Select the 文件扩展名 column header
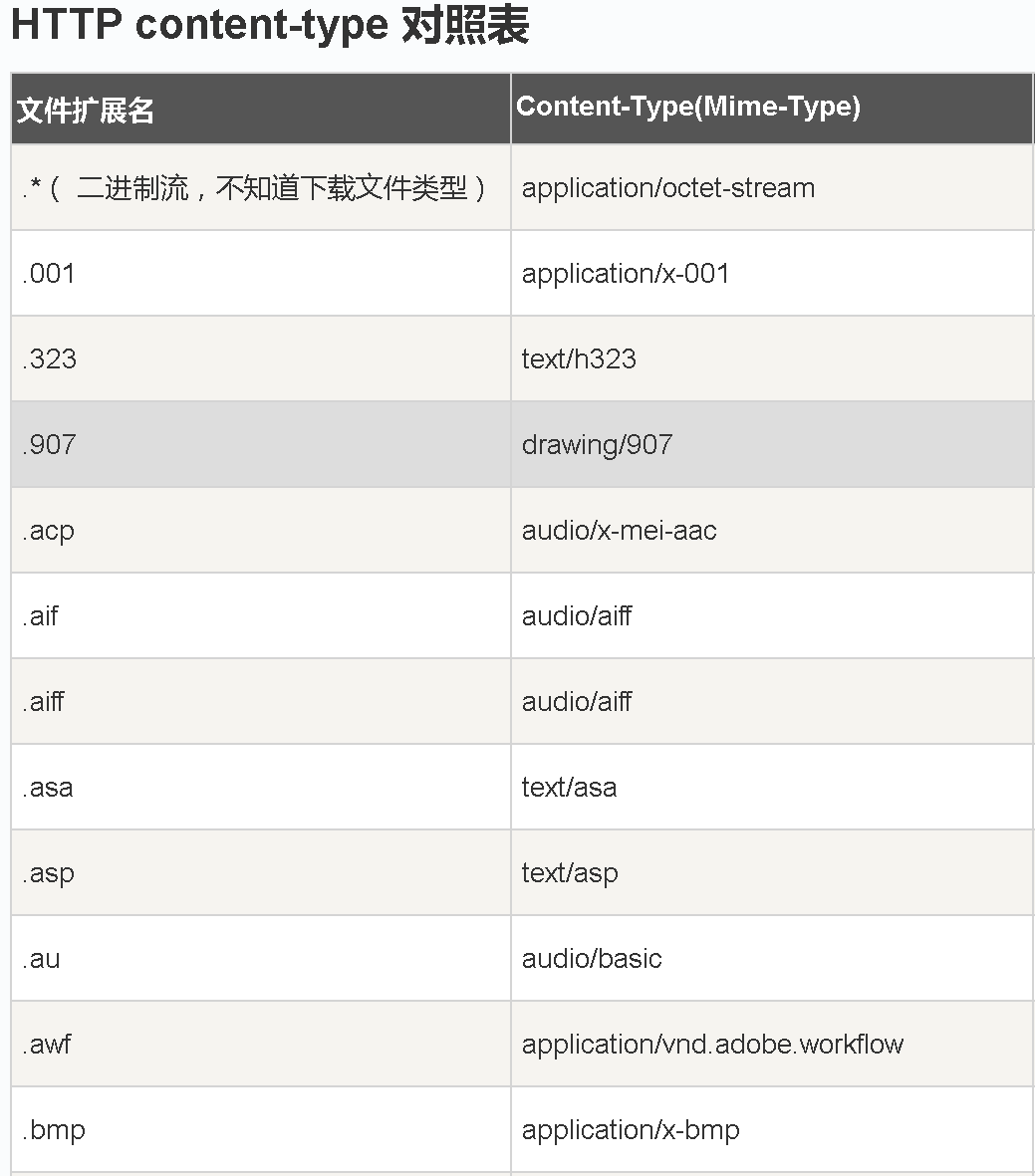This screenshot has height=1176, width=1035. click(x=260, y=109)
